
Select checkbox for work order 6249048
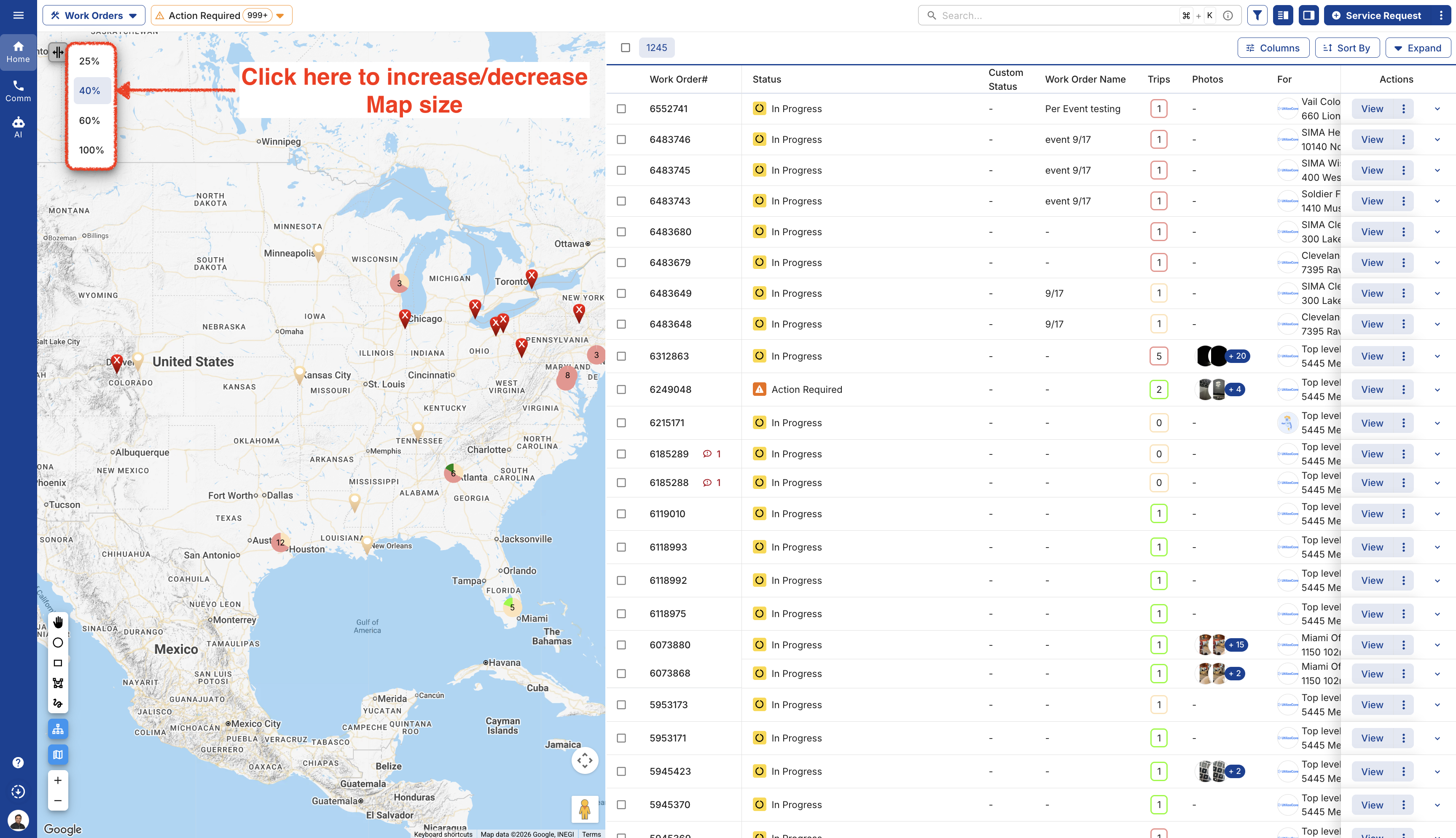click(621, 389)
